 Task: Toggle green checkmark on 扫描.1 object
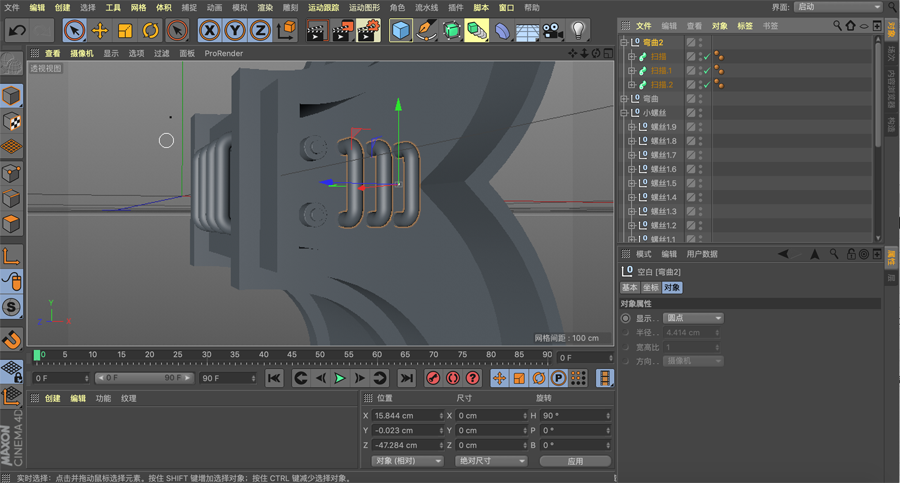pos(706,71)
